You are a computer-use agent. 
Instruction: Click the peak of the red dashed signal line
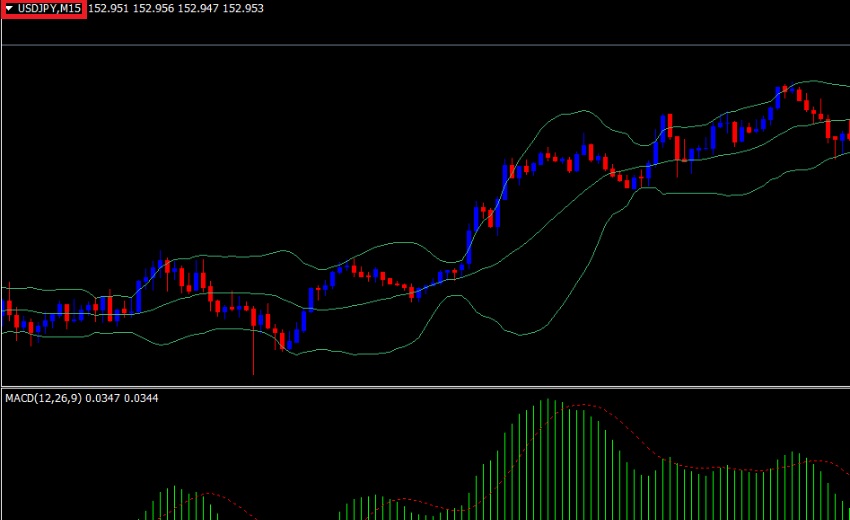[x=578, y=406]
